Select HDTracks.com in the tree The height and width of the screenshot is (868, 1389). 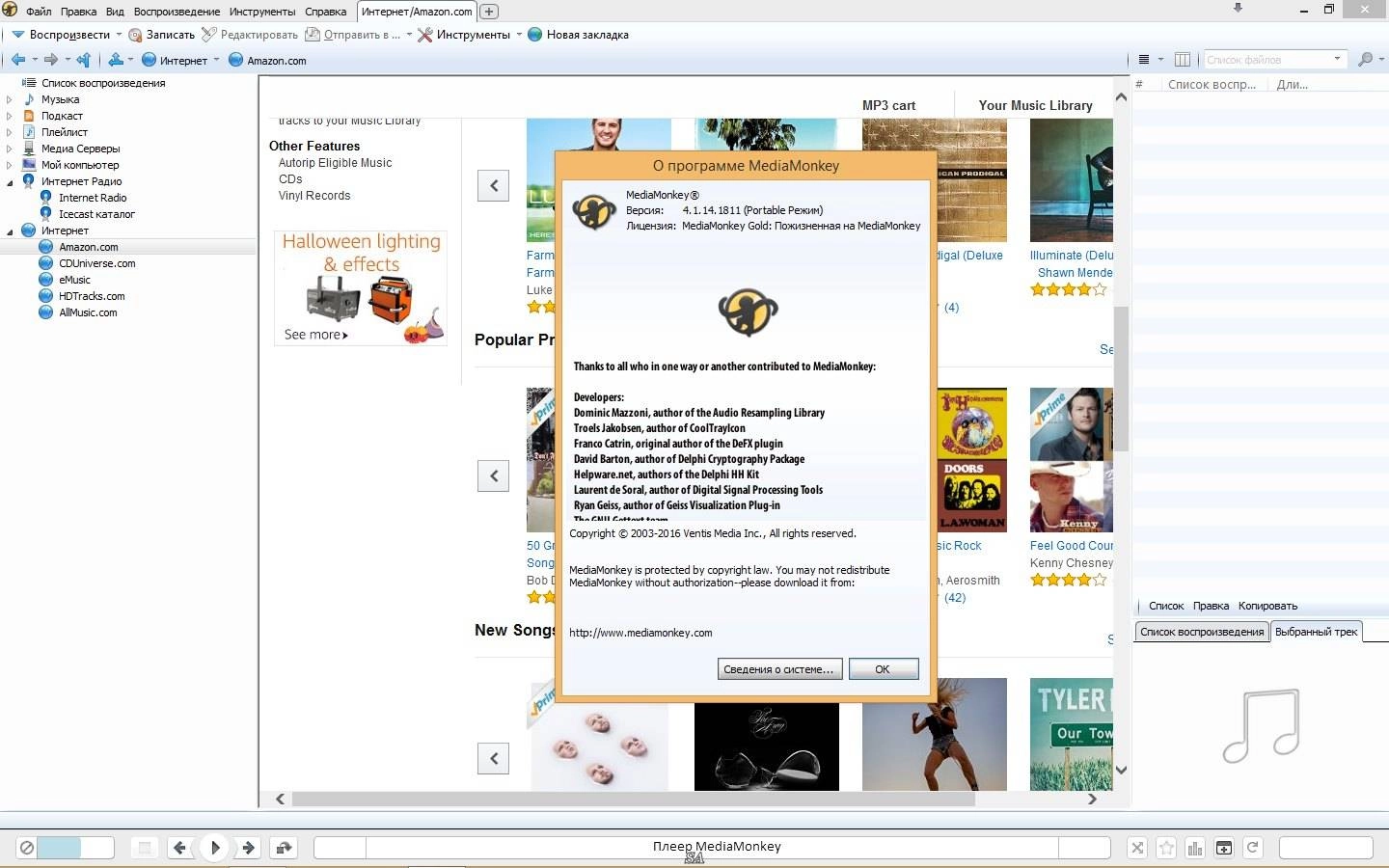91,296
